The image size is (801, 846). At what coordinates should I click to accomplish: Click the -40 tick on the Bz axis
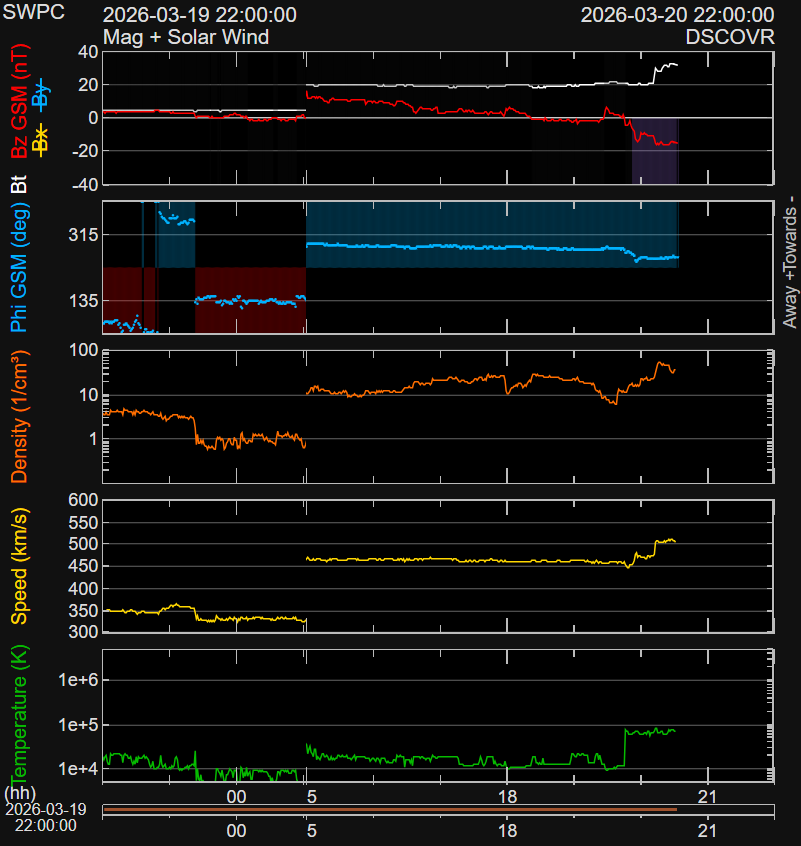click(x=85, y=185)
